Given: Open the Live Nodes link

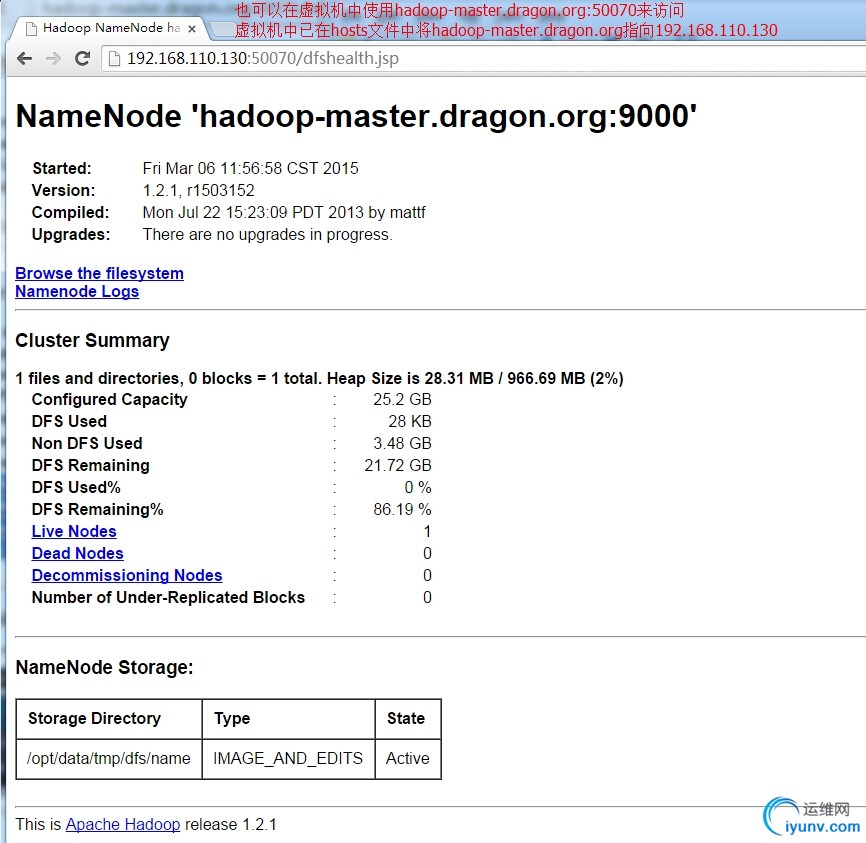Looking at the screenshot, I should click(74, 531).
